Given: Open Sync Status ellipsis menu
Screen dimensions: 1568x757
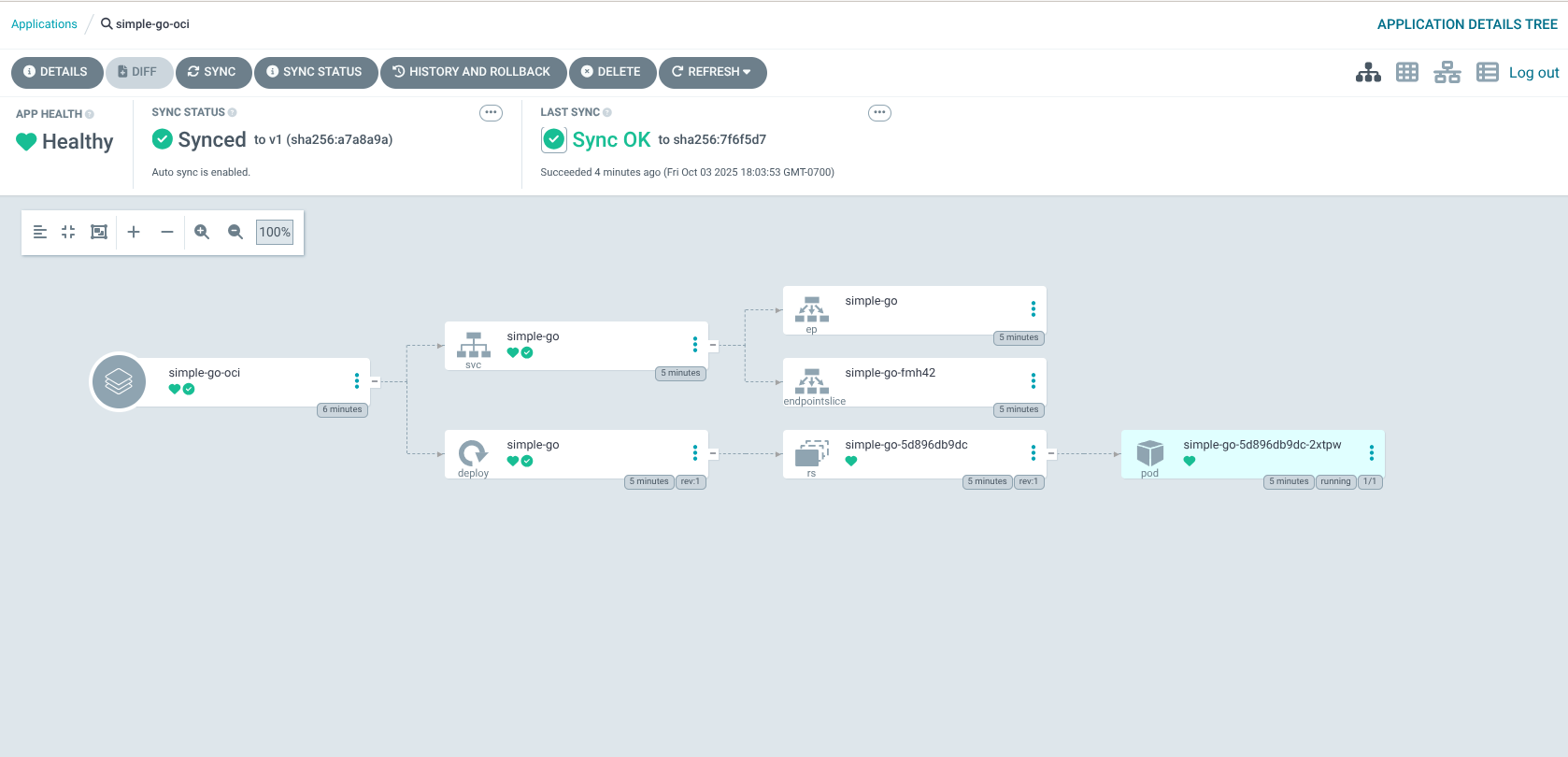Looking at the screenshot, I should click(x=491, y=113).
